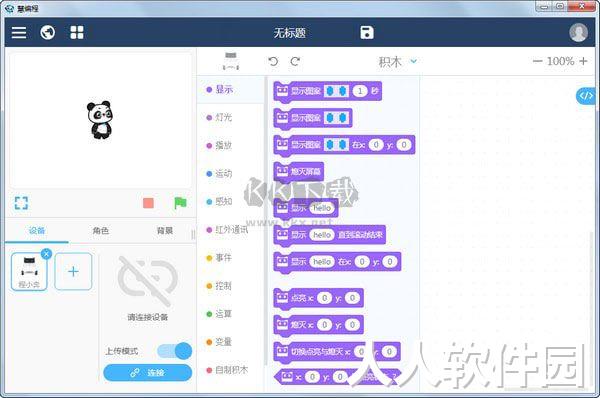Click the 100% zoom level text
This screenshot has height=398, width=600.
[560, 61]
